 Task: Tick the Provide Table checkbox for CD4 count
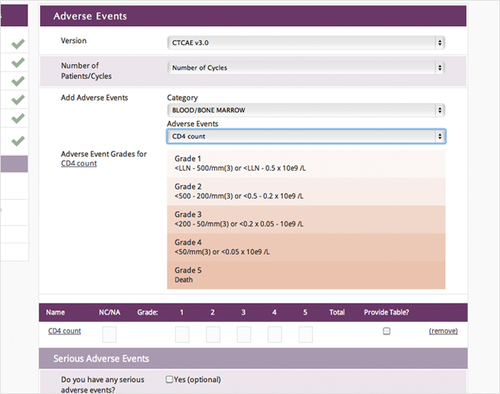pos(386,331)
